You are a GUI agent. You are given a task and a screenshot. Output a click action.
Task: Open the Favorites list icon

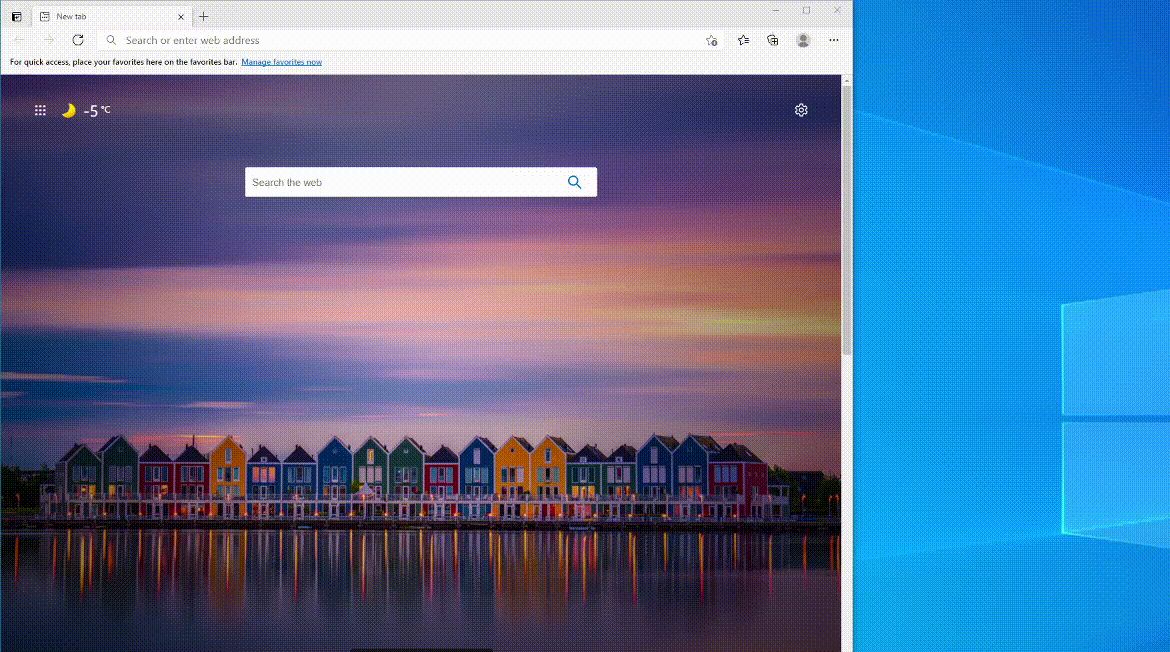point(743,40)
